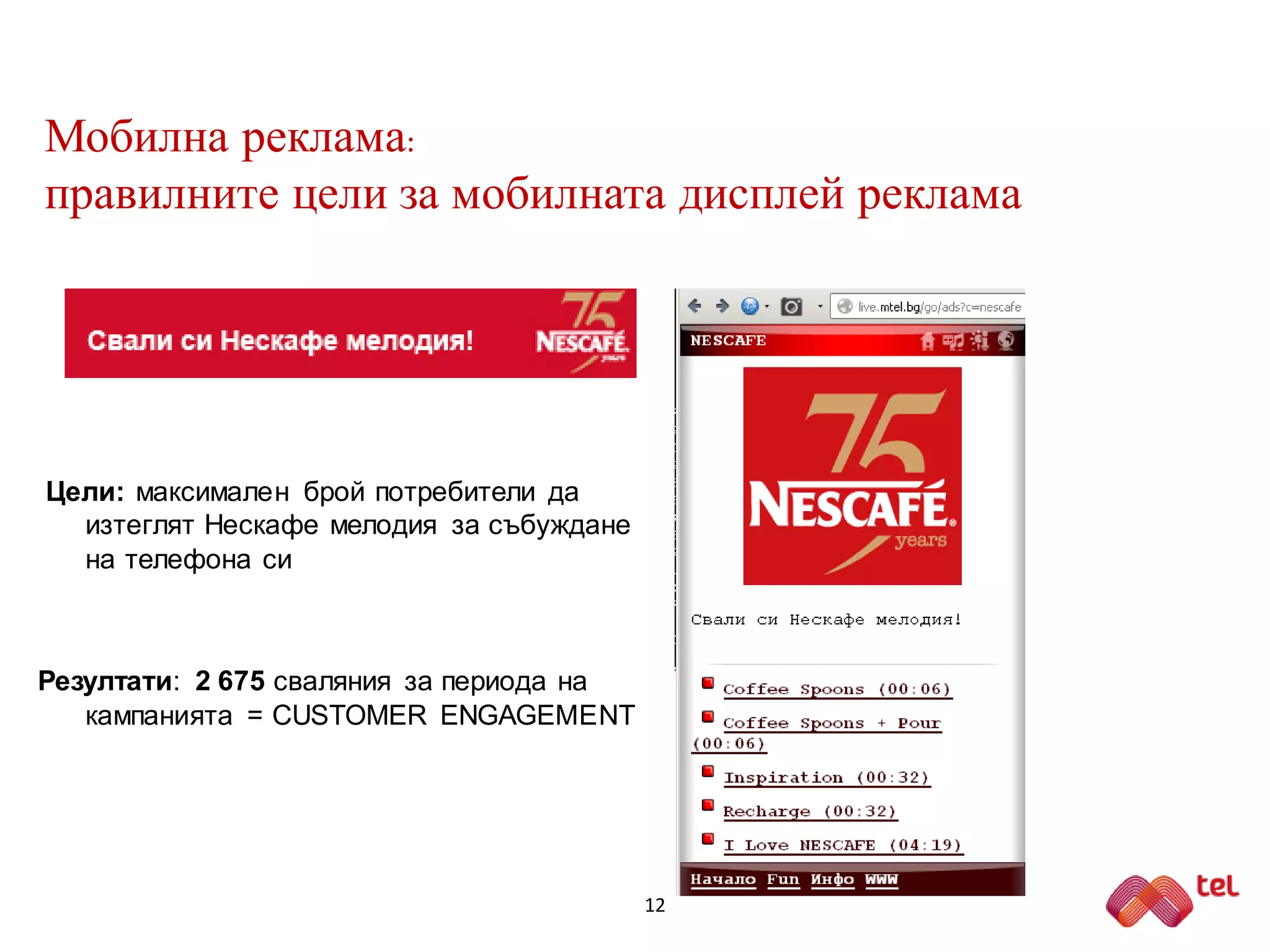The width and height of the screenshot is (1270, 952).
Task: Click the red Nescafe melody banner ad
Action: (350, 333)
